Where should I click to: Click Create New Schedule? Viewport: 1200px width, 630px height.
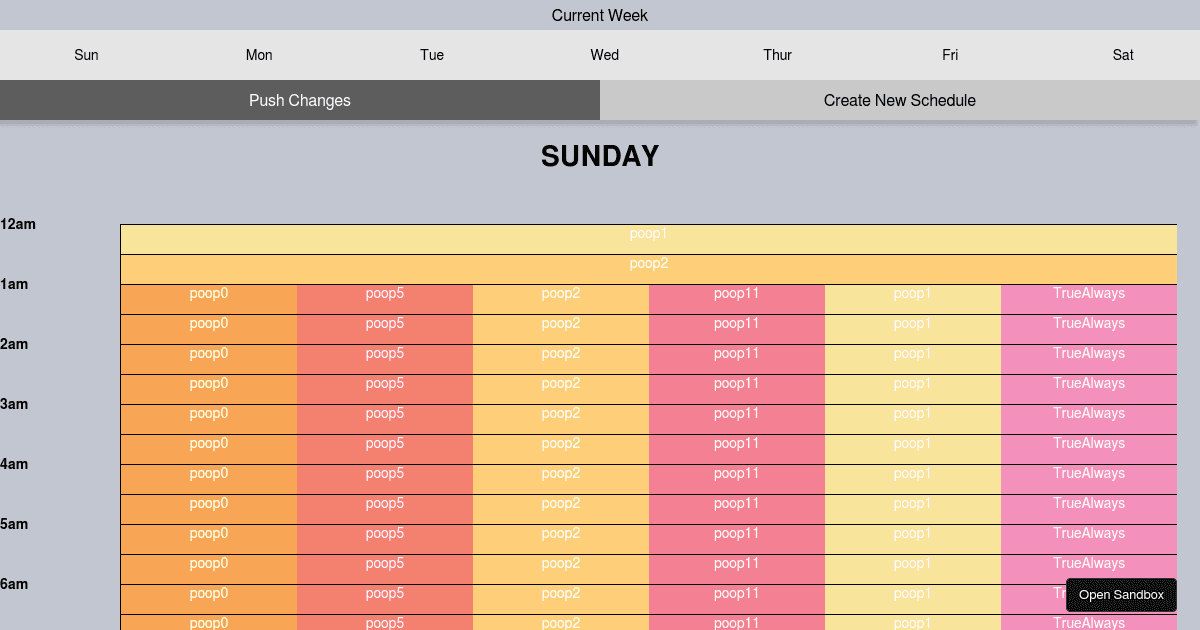tap(899, 100)
